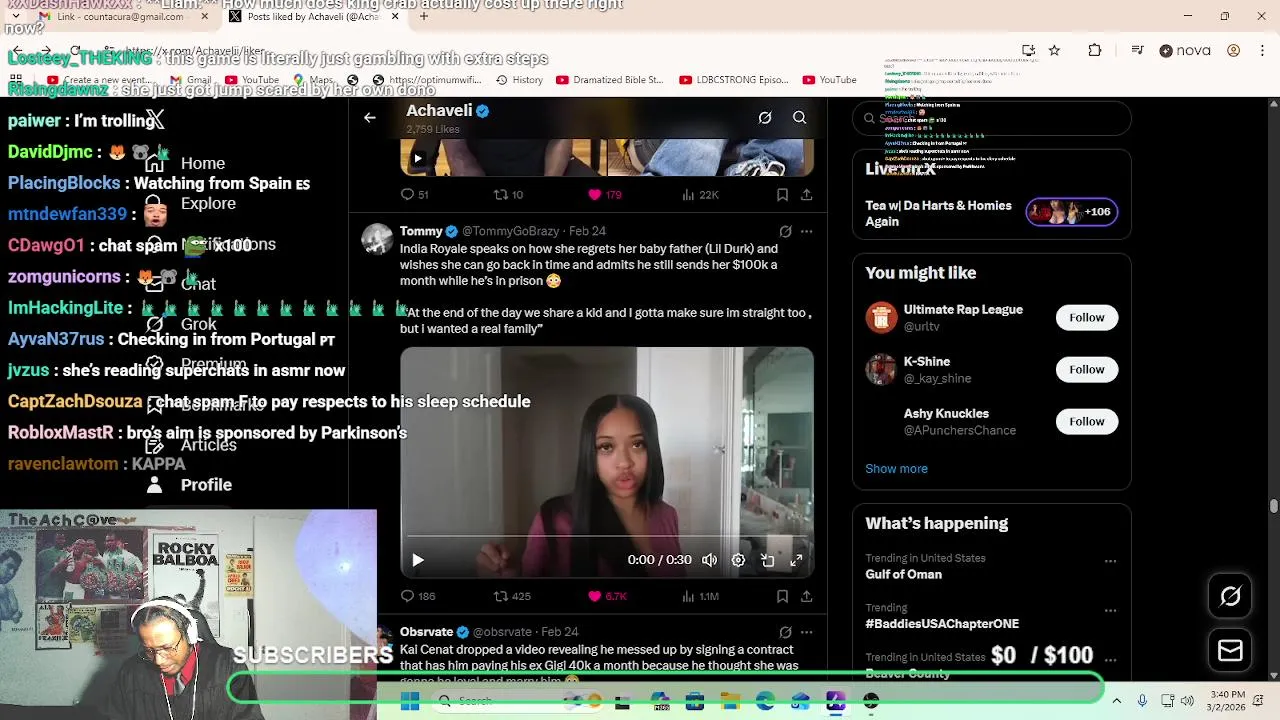Open the nova profile chip in Chrome
1280x720 pixels.
click(x=1187, y=51)
